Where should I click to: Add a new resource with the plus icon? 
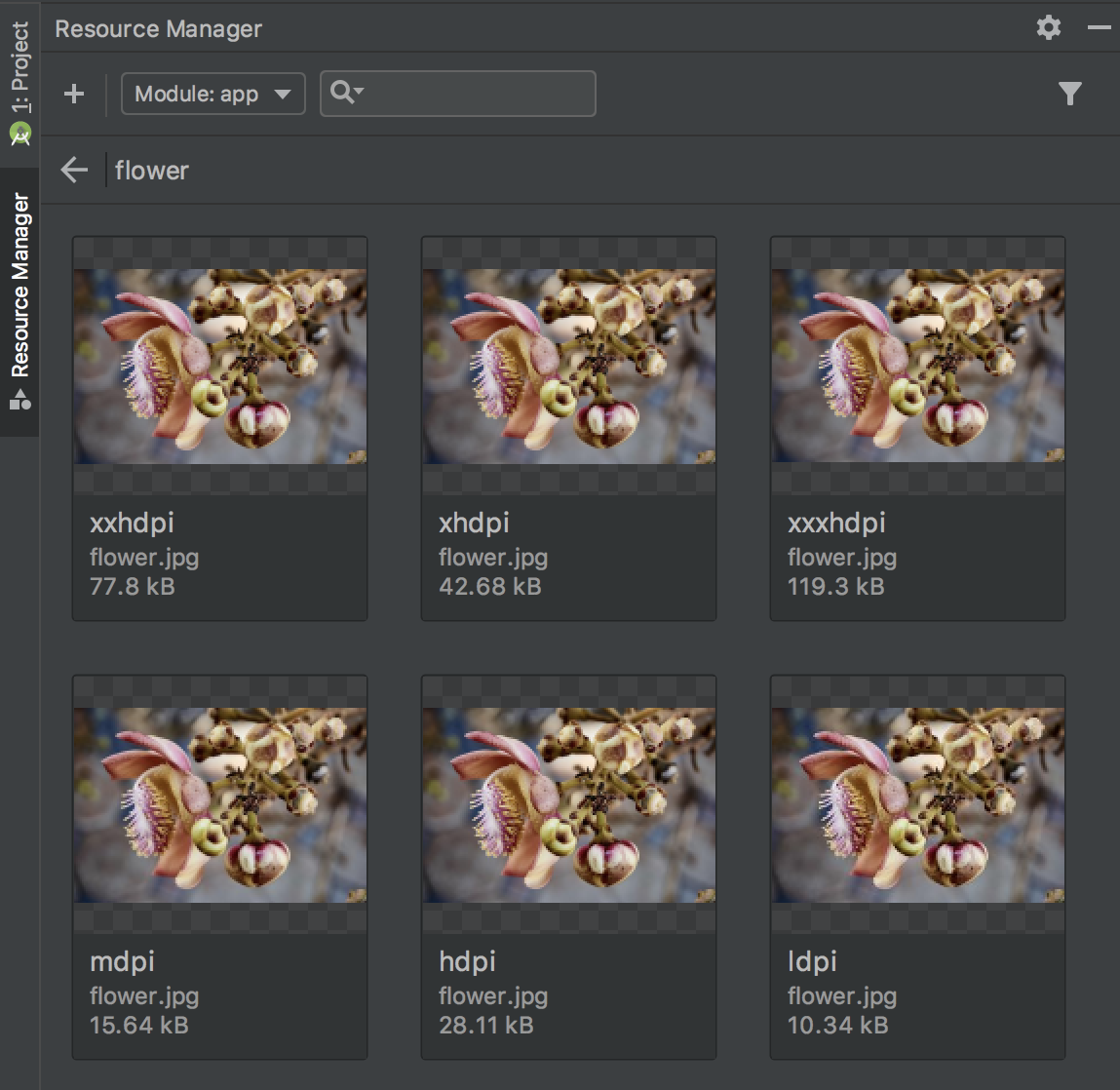point(73,93)
